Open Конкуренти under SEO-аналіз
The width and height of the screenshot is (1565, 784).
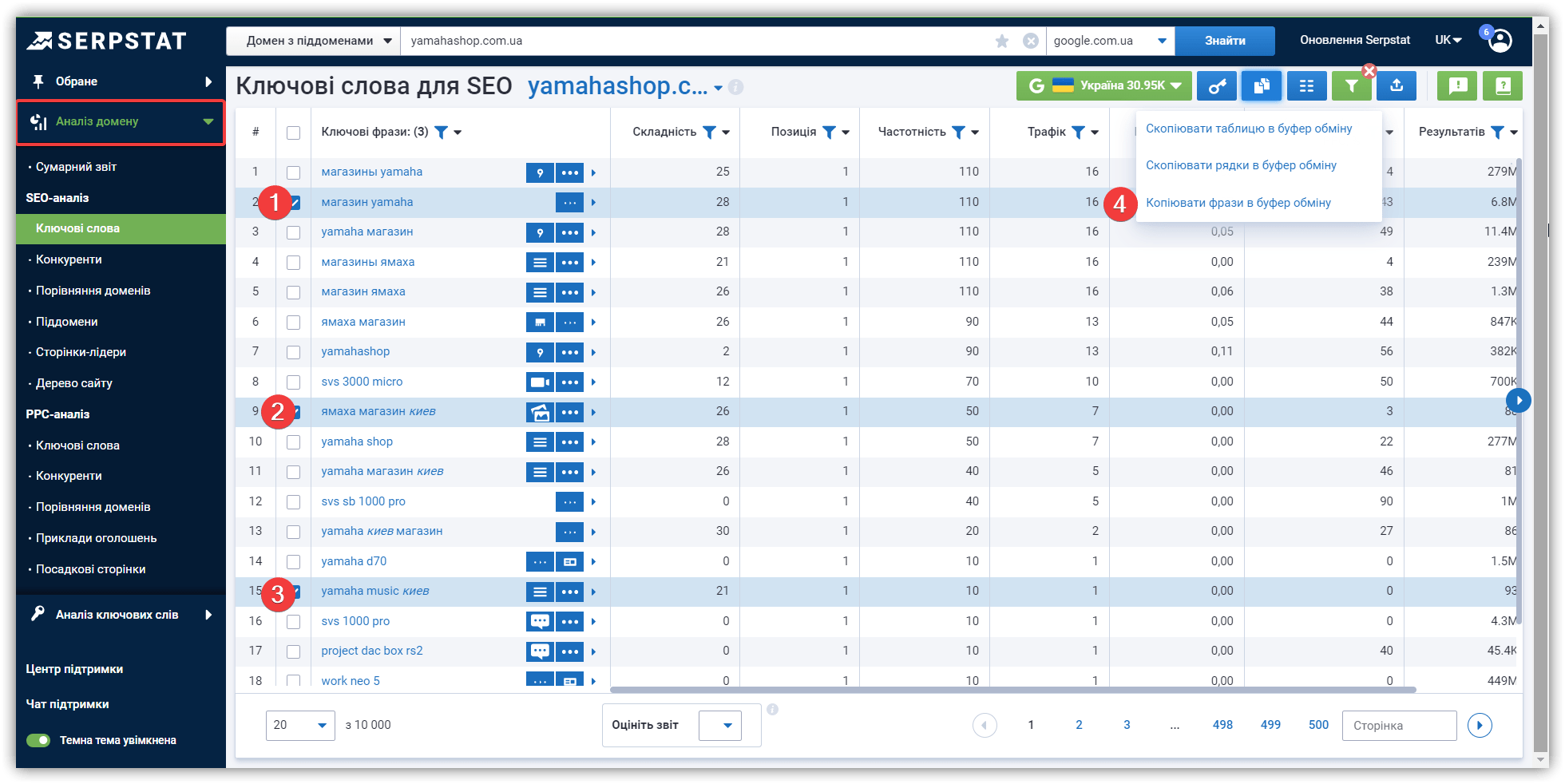coord(69,259)
